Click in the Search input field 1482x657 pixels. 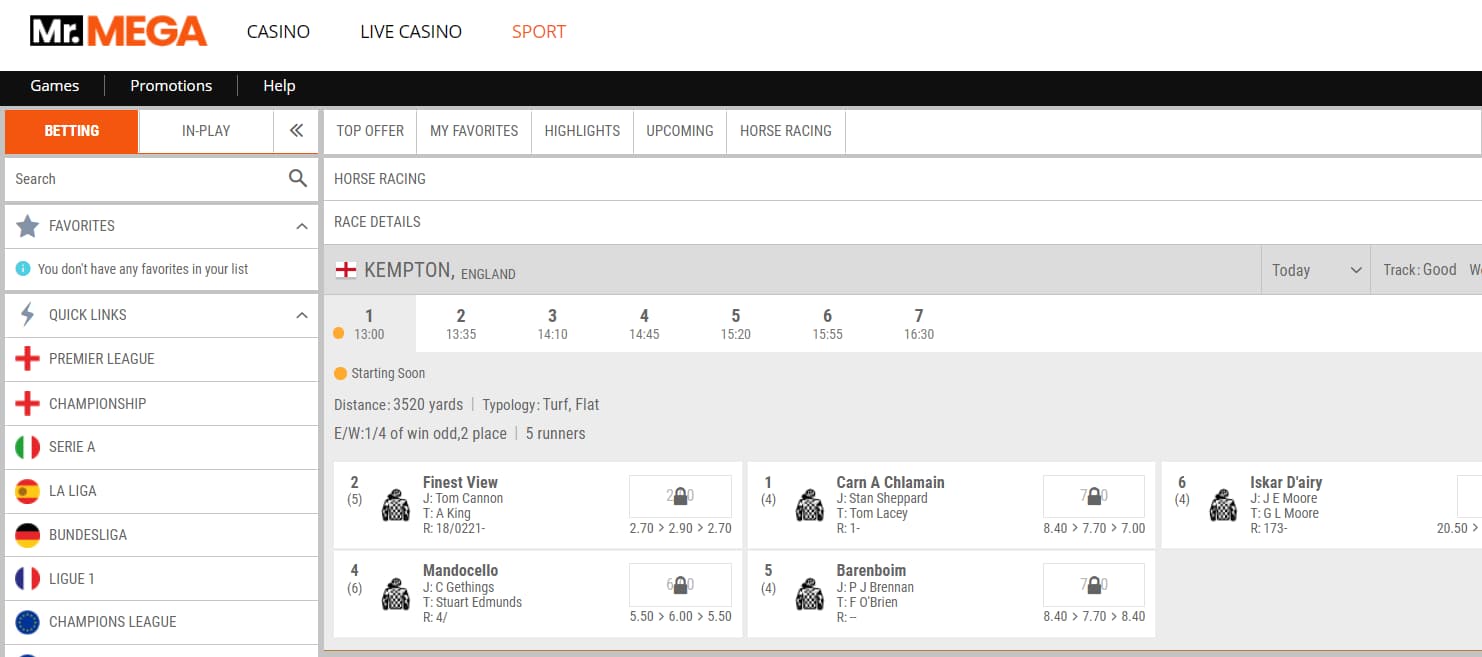[145, 179]
